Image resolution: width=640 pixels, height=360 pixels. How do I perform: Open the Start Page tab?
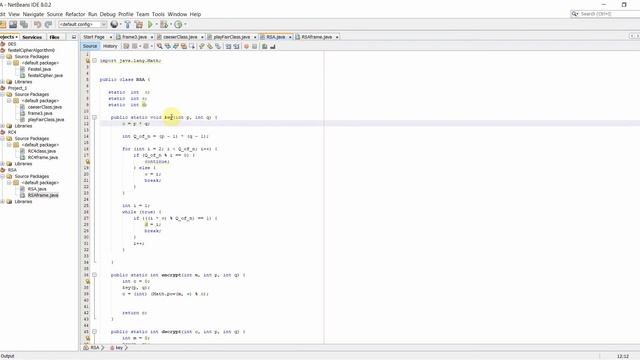pos(94,37)
